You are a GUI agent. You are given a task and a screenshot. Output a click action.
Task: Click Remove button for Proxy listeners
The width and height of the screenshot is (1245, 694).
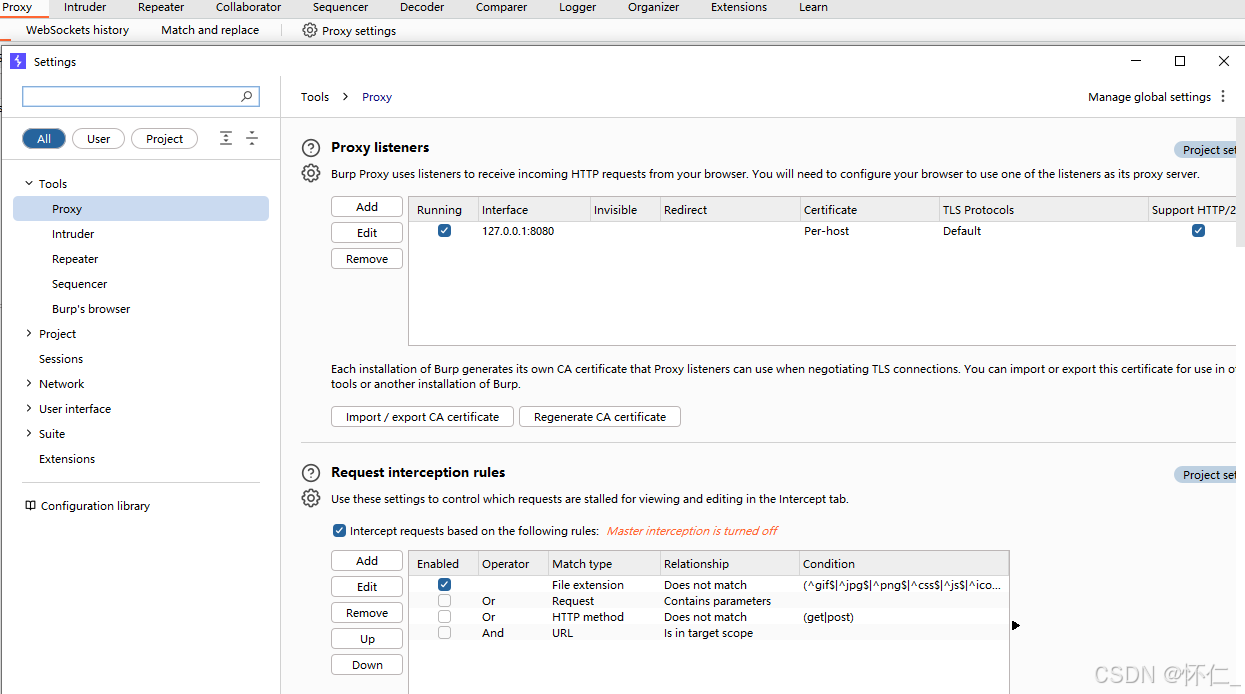367,259
